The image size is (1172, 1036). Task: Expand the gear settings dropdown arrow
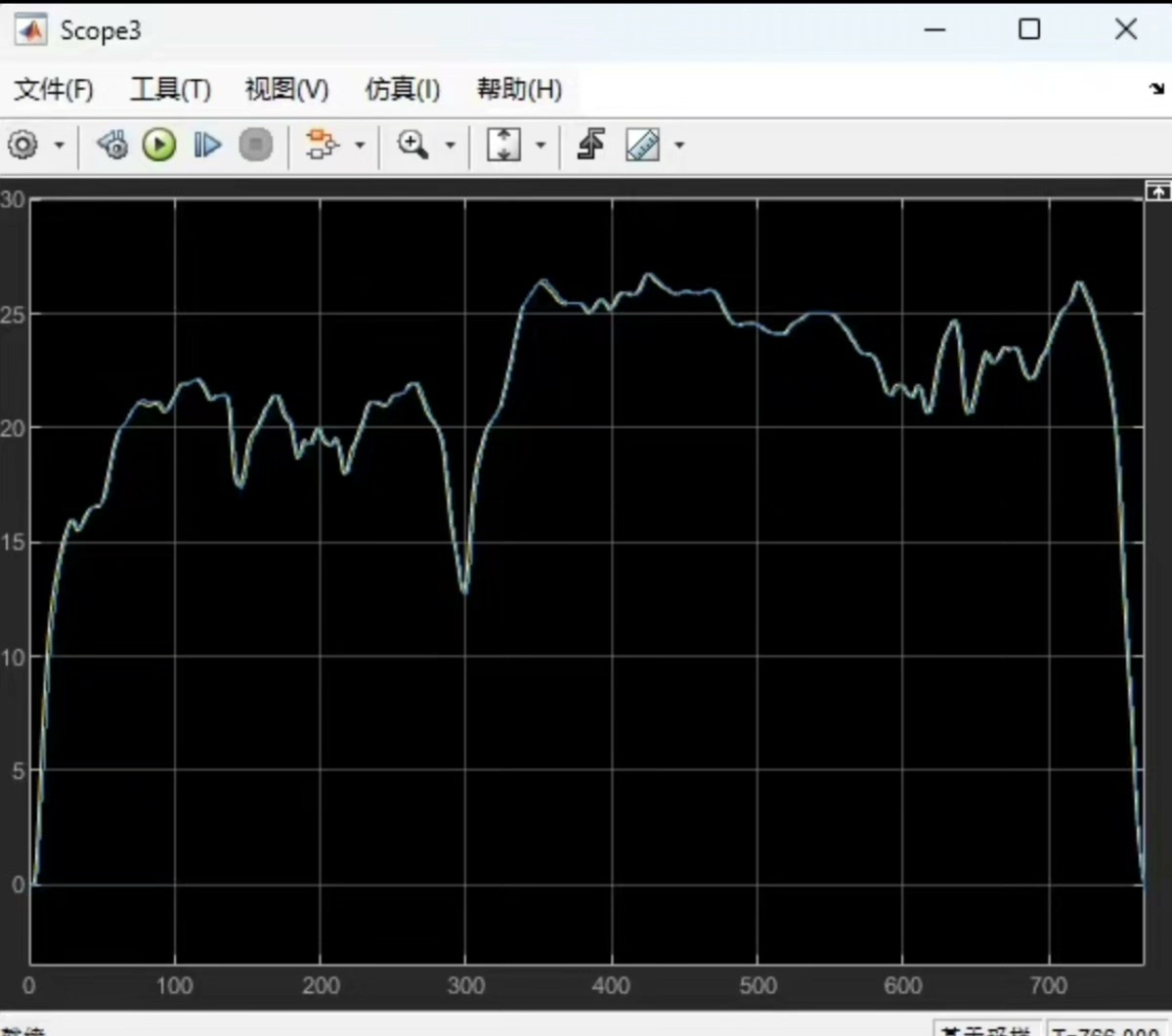point(59,145)
